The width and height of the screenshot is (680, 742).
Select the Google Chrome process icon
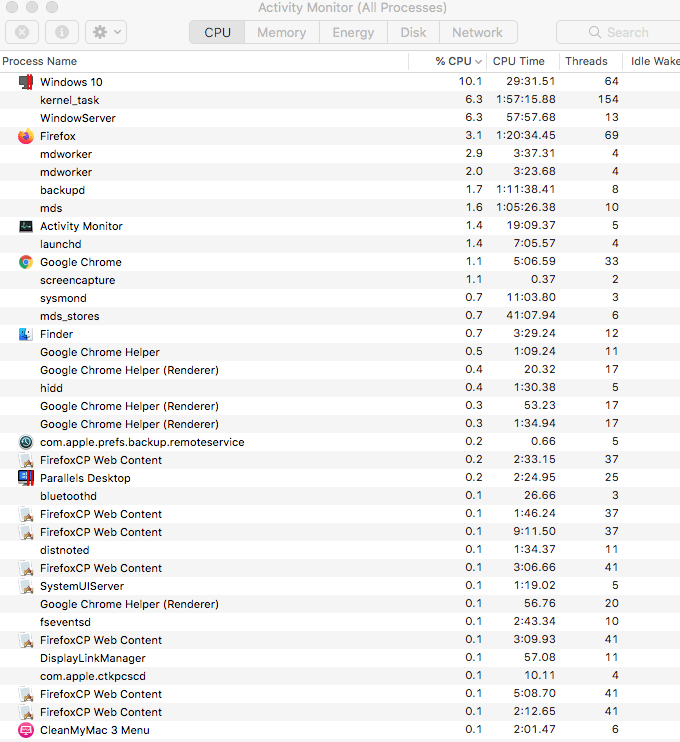point(26,262)
